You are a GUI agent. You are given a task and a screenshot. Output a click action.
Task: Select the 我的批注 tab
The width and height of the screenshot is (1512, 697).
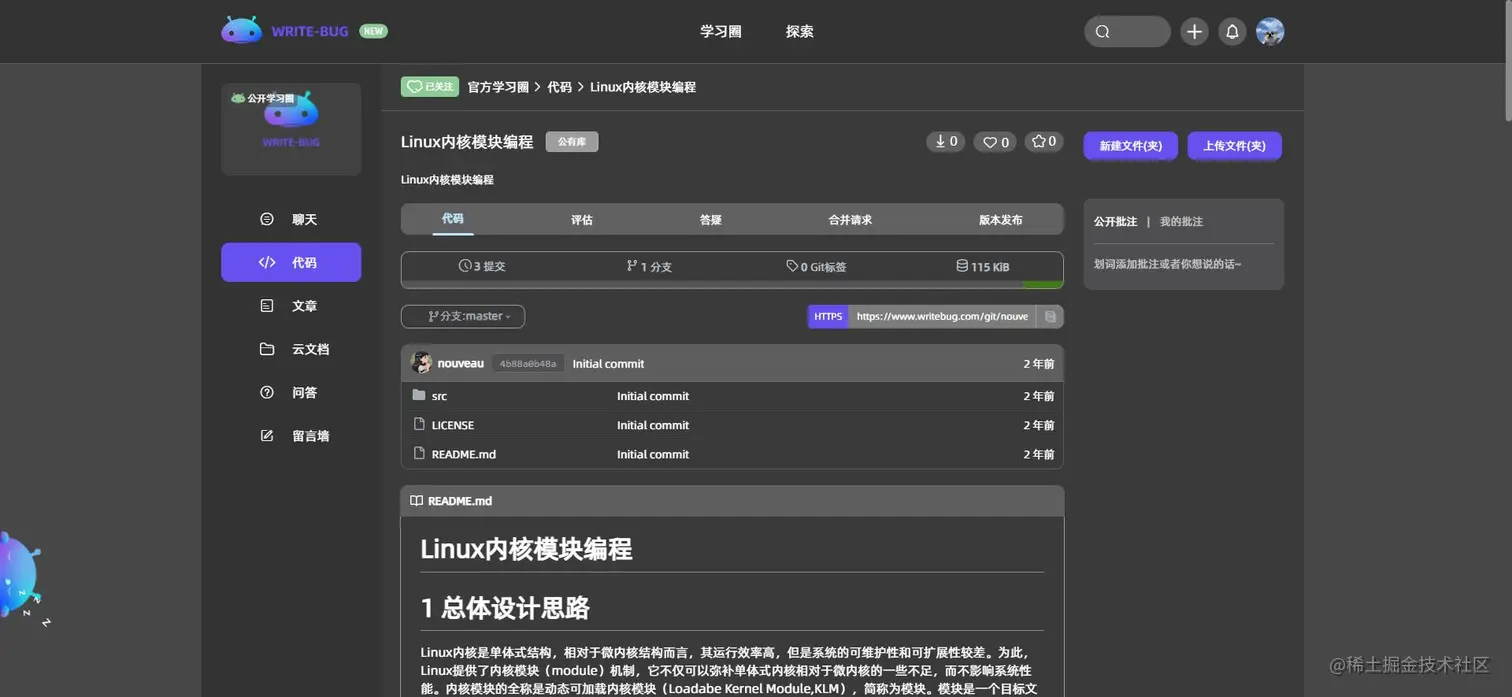[1181, 222]
